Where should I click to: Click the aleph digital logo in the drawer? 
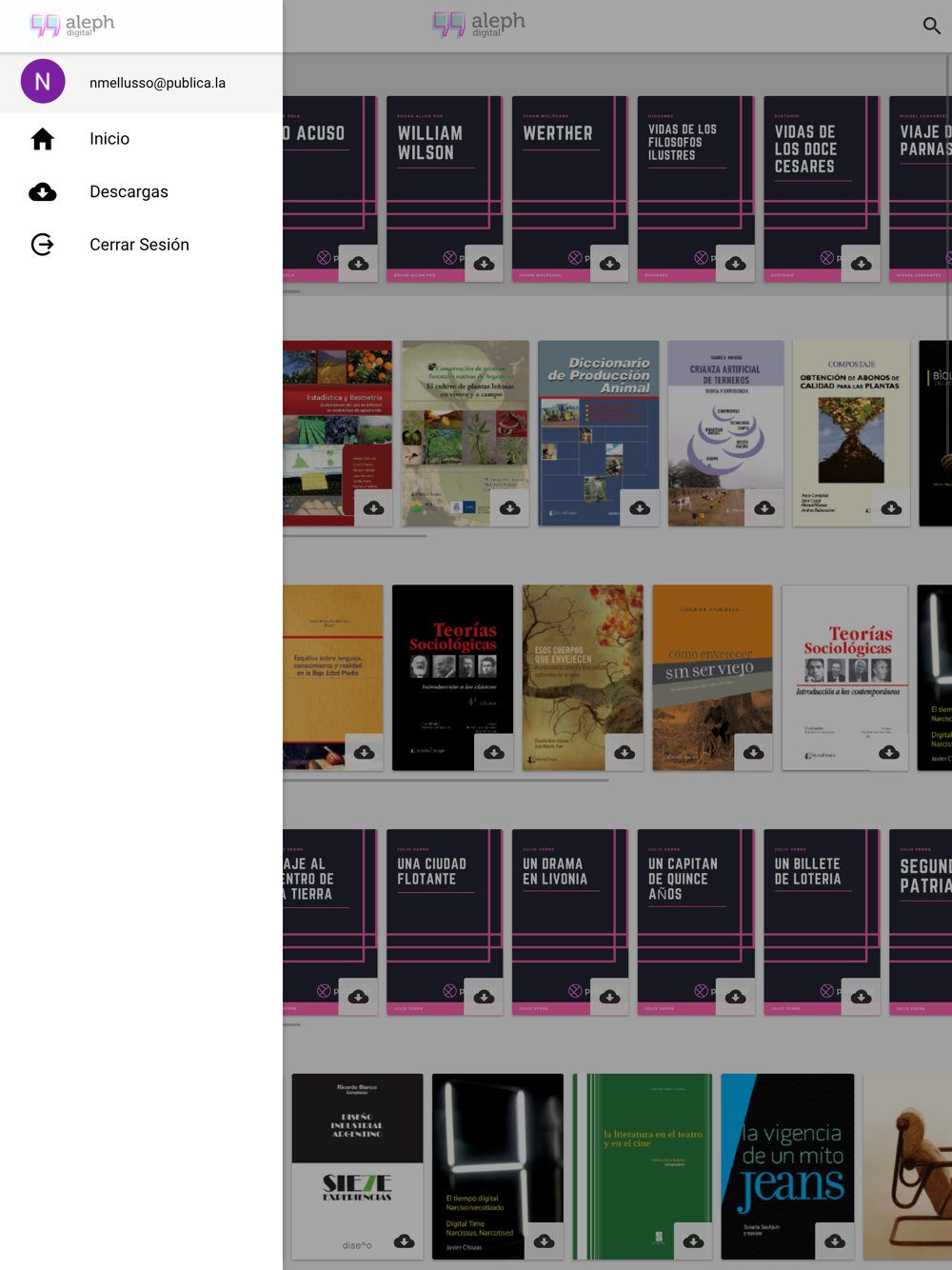click(72, 25)
